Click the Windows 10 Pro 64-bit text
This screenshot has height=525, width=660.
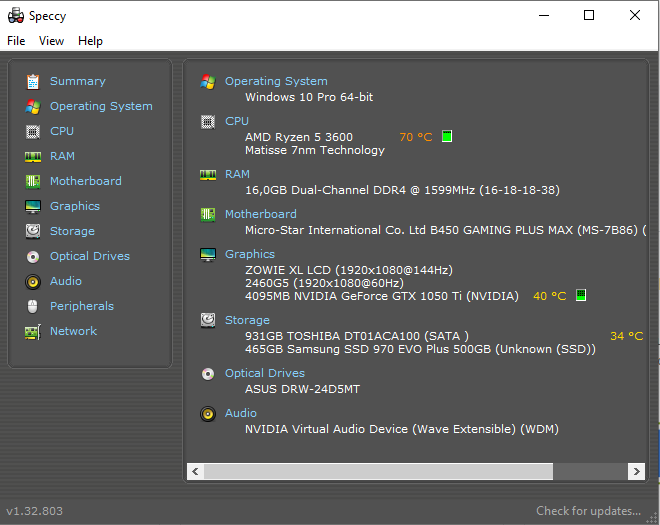(309, 97)
